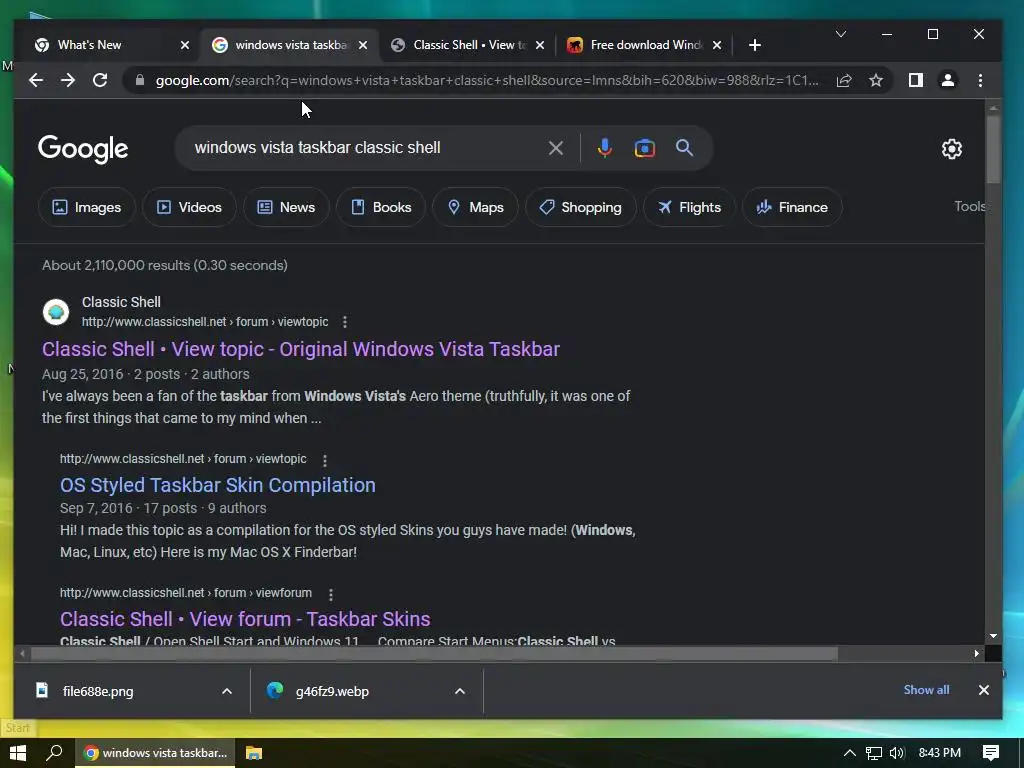Show hidden system tray icons

(x=850, y=753)
